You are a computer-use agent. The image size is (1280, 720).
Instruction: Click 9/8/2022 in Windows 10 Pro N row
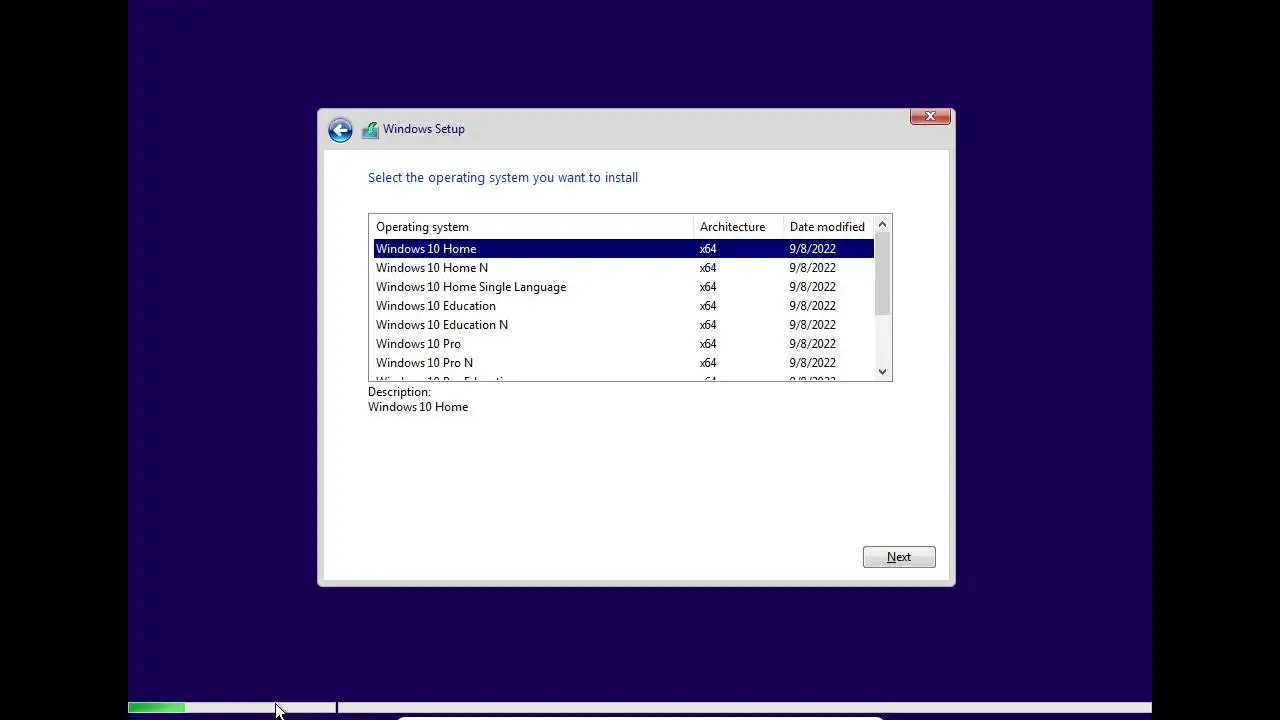click(812, 363)
